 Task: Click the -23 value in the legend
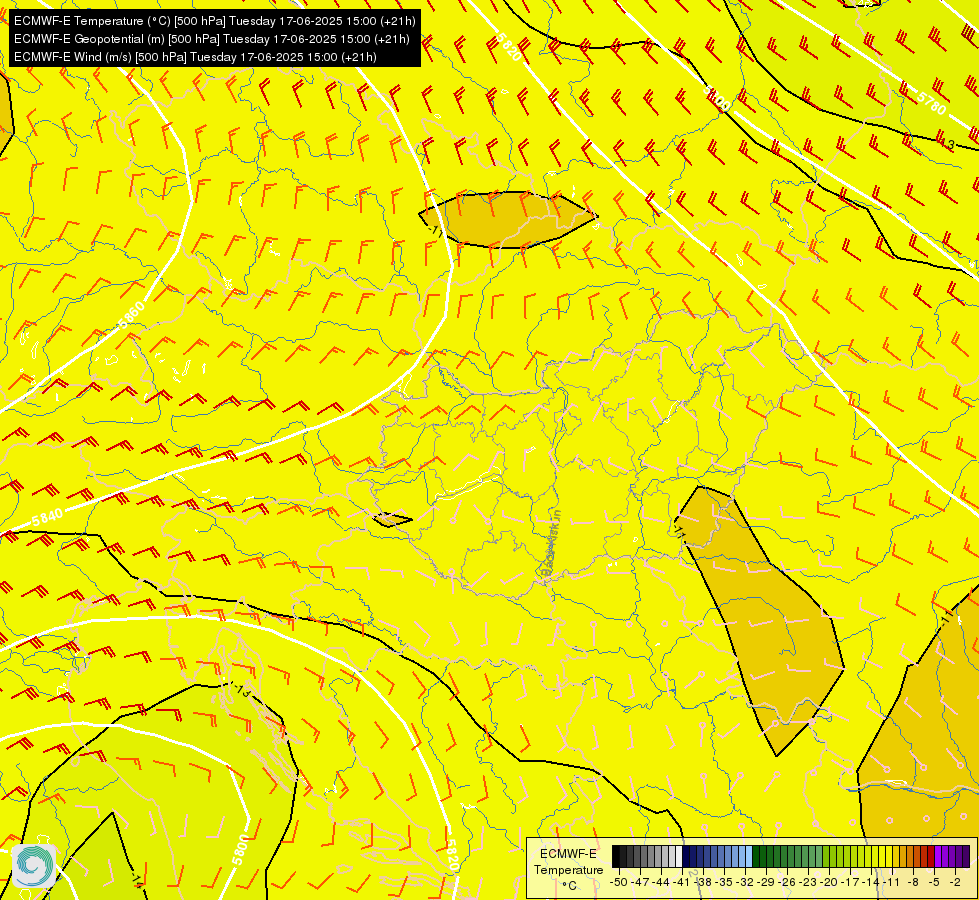[809, 882]
